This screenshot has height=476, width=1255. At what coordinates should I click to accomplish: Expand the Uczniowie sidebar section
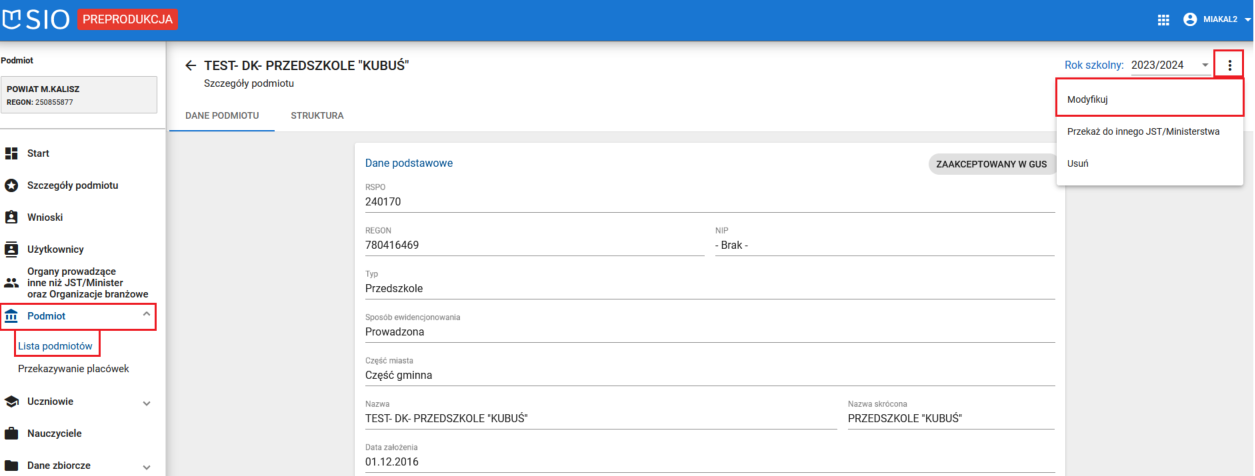[x=146, y=402]
